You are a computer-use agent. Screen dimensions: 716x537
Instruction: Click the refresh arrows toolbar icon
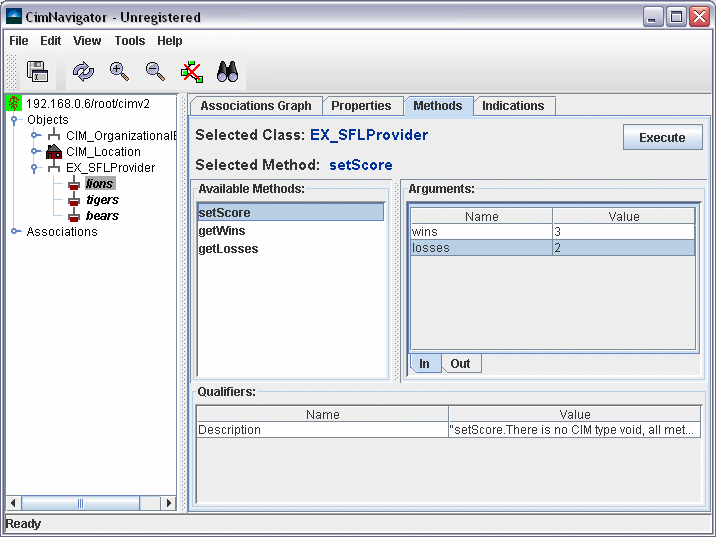(x=84, y=71)
